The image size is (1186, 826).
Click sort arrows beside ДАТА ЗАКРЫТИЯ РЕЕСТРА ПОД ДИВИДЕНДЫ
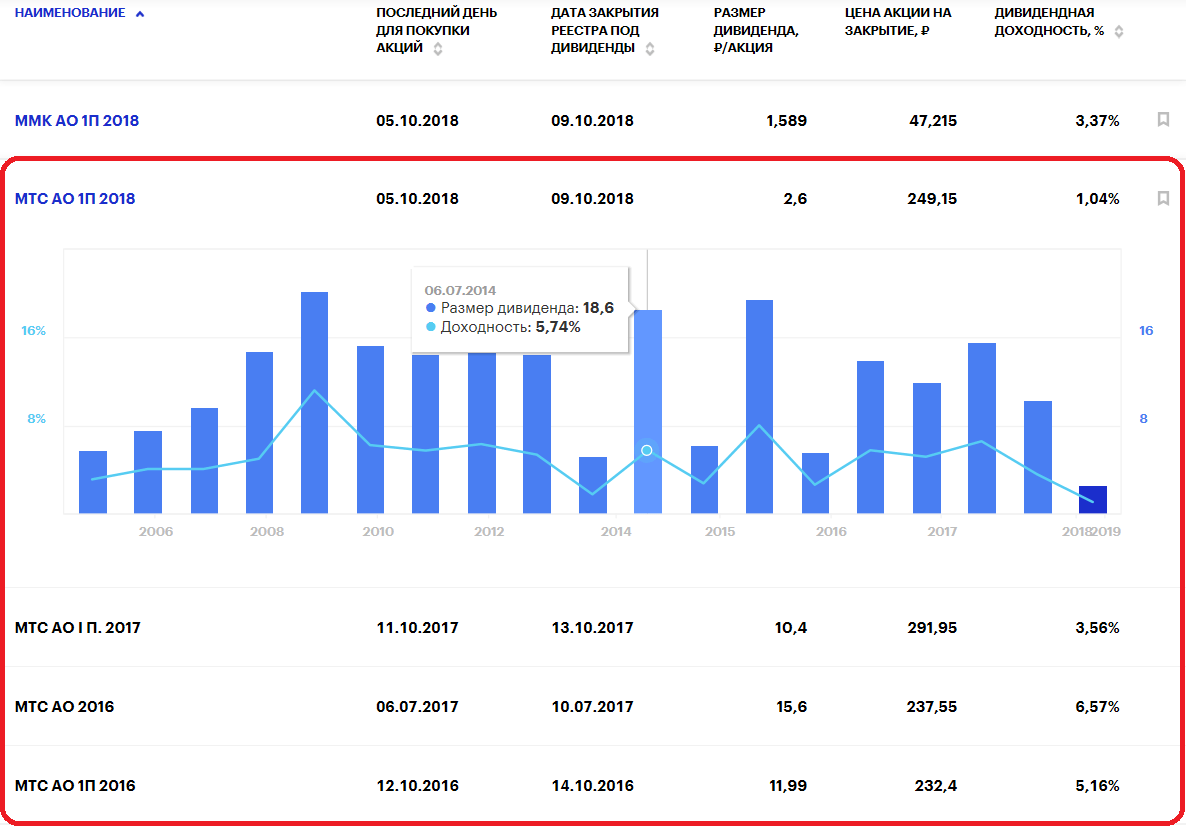[650, 49]
